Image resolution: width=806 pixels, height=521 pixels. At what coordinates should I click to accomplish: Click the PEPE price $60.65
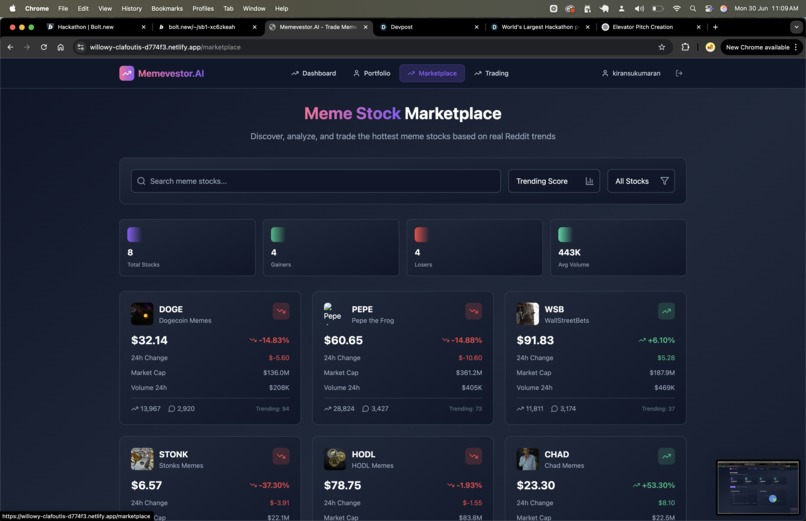343,340
